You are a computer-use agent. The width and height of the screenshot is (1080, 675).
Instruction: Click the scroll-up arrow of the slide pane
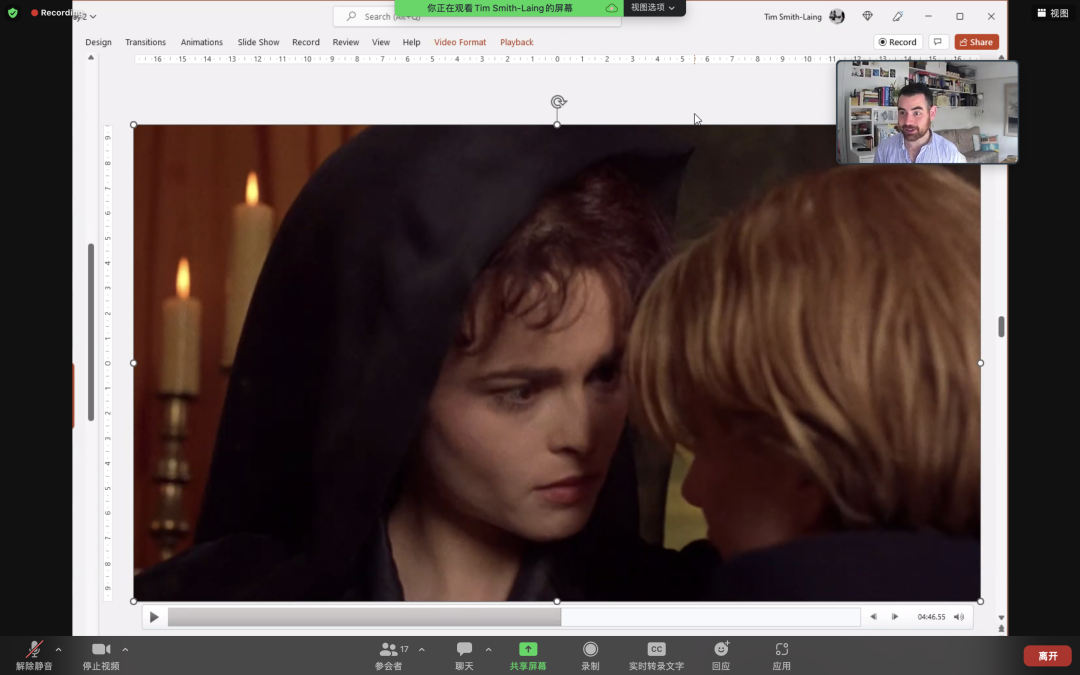click(x=91, y=58)
